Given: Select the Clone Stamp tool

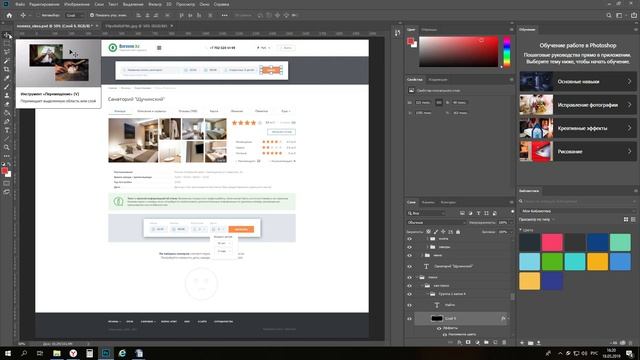Looking at the screenshot, I should pos(7,95).
